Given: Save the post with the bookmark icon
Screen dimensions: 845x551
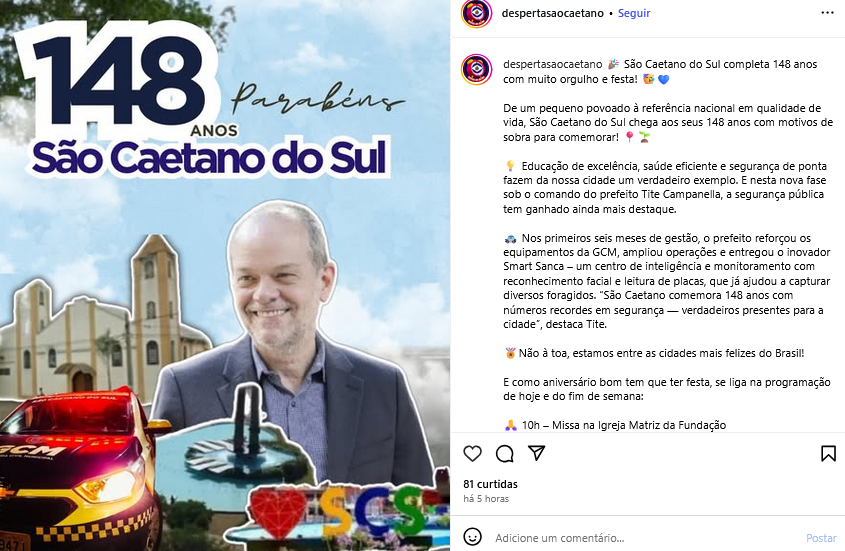Looking at the screenshot, I should pyautogui.click(x=828, y=453).
